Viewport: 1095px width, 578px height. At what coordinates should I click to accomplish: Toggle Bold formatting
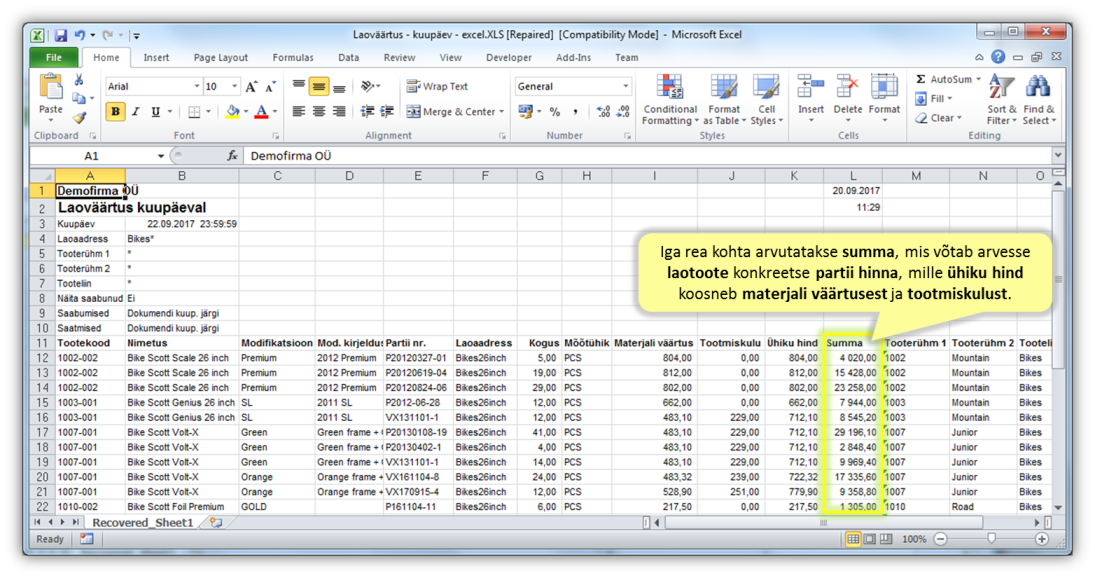tap(116, 112)
